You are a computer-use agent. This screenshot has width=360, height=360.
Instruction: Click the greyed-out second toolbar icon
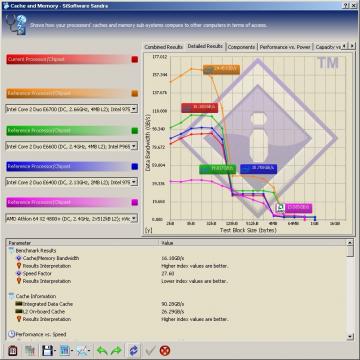click(30, 350)
